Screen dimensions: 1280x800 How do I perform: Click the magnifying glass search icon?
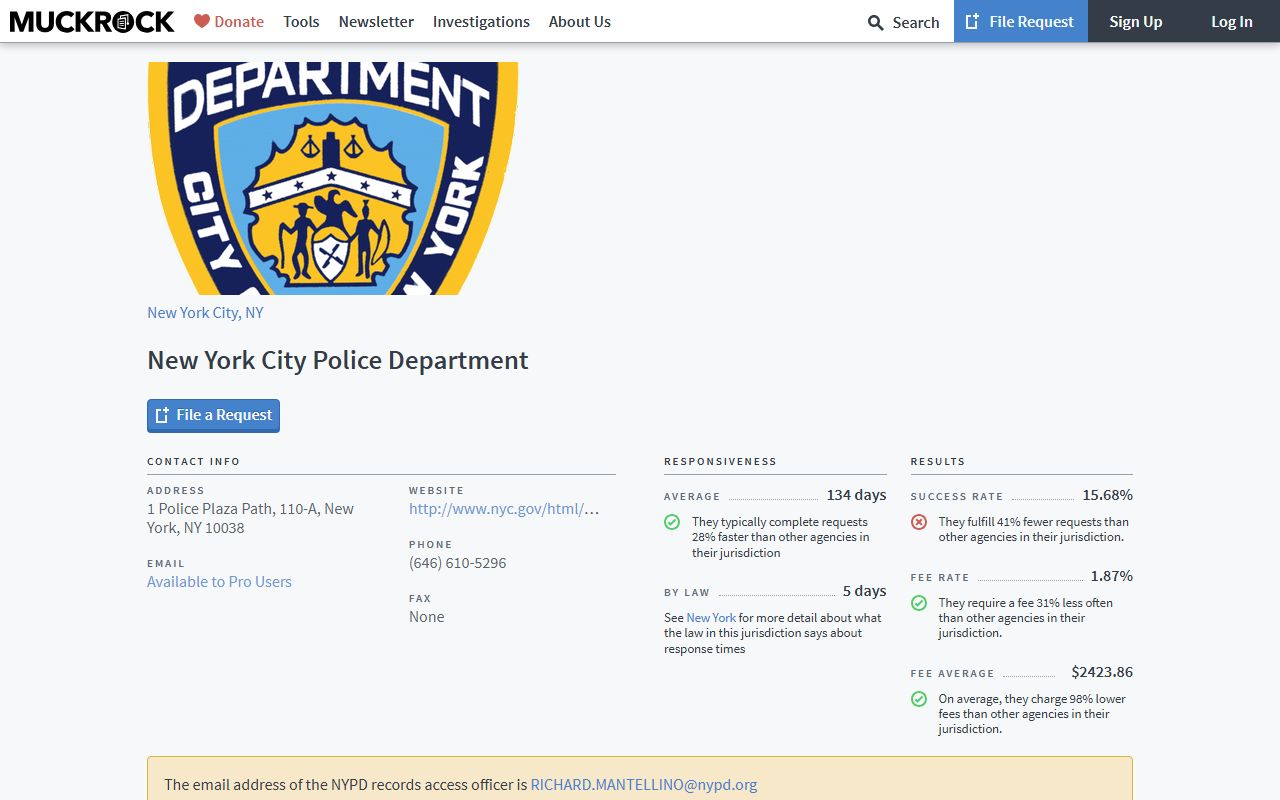point(876,22)
